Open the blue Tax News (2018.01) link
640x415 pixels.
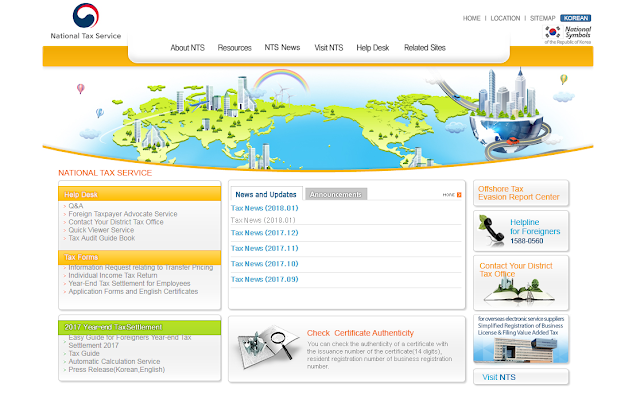[x=264, y=208]
